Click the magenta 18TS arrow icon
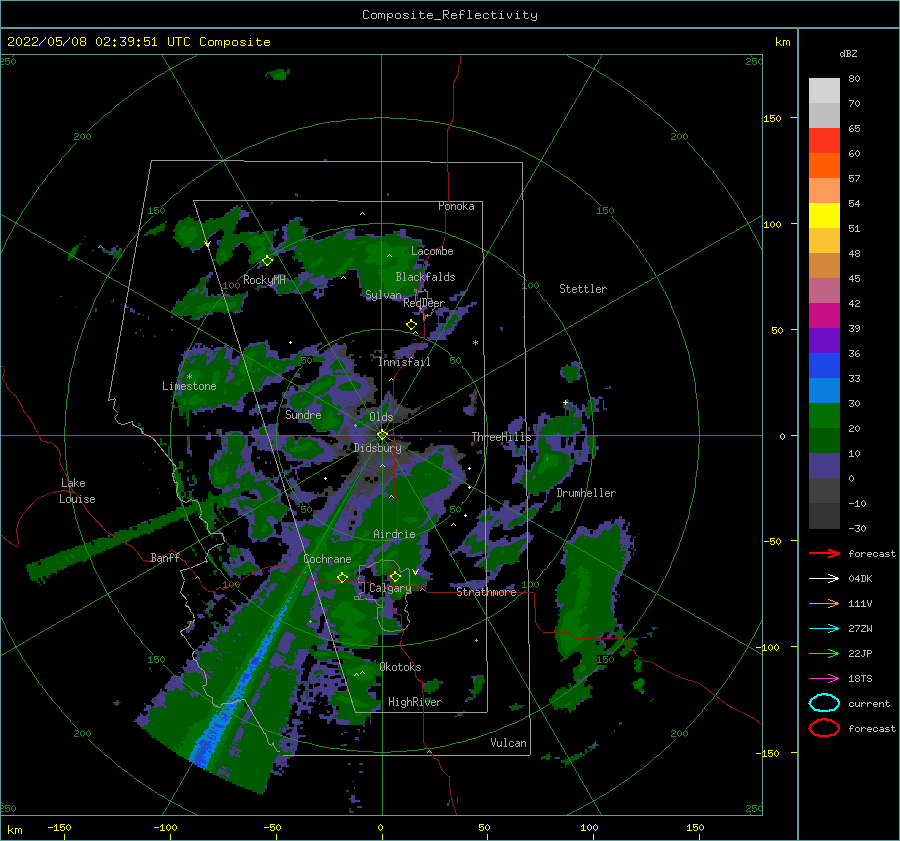Screen dimensions: 900x841 (x=824, y=679)
